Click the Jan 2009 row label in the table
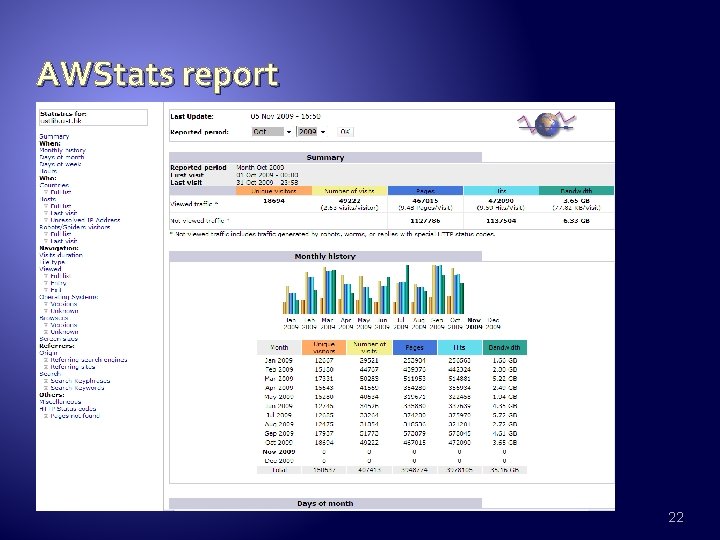Image resolution: width=720 pixels, height=540 pixels. 279,360
